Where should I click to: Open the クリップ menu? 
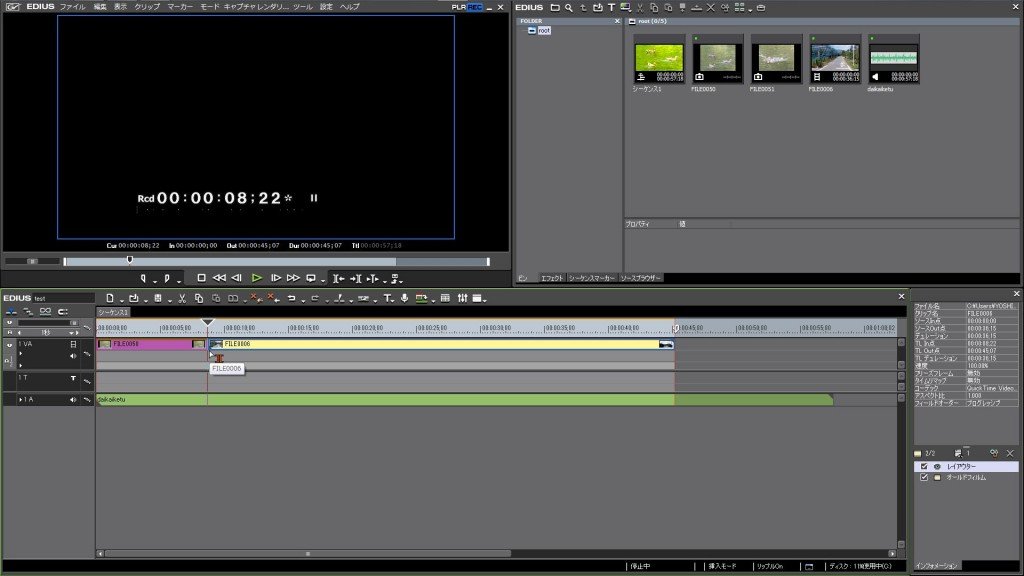point(147,7)
